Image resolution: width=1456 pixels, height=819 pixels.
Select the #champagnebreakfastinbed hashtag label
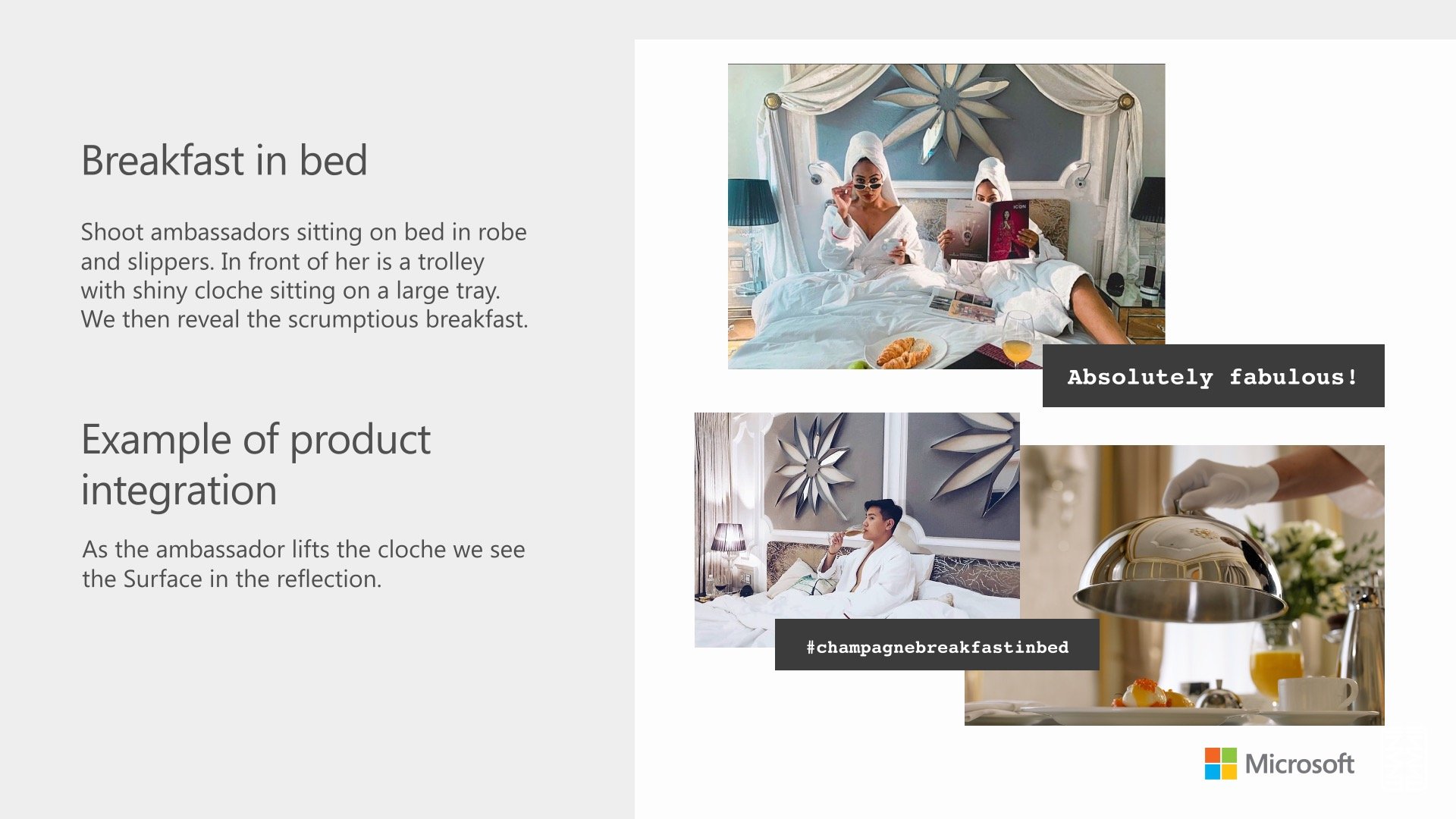click(x=937, y=647)
